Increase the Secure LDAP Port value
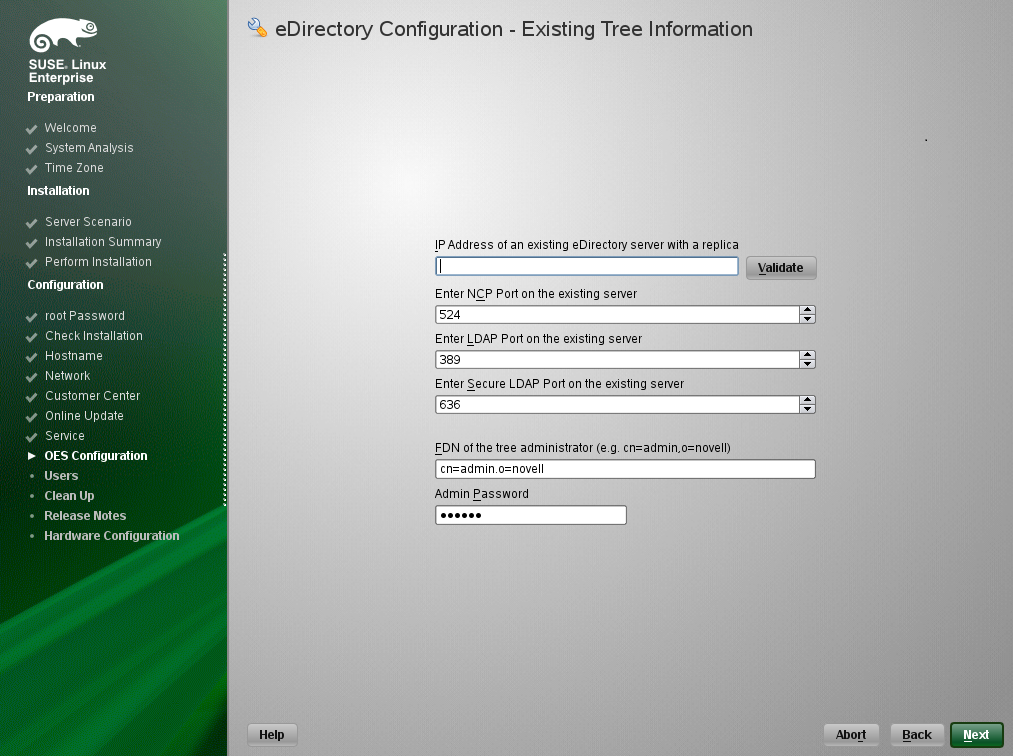The width and height of the screenshot is (1013, 756). (x=807, y=400)
